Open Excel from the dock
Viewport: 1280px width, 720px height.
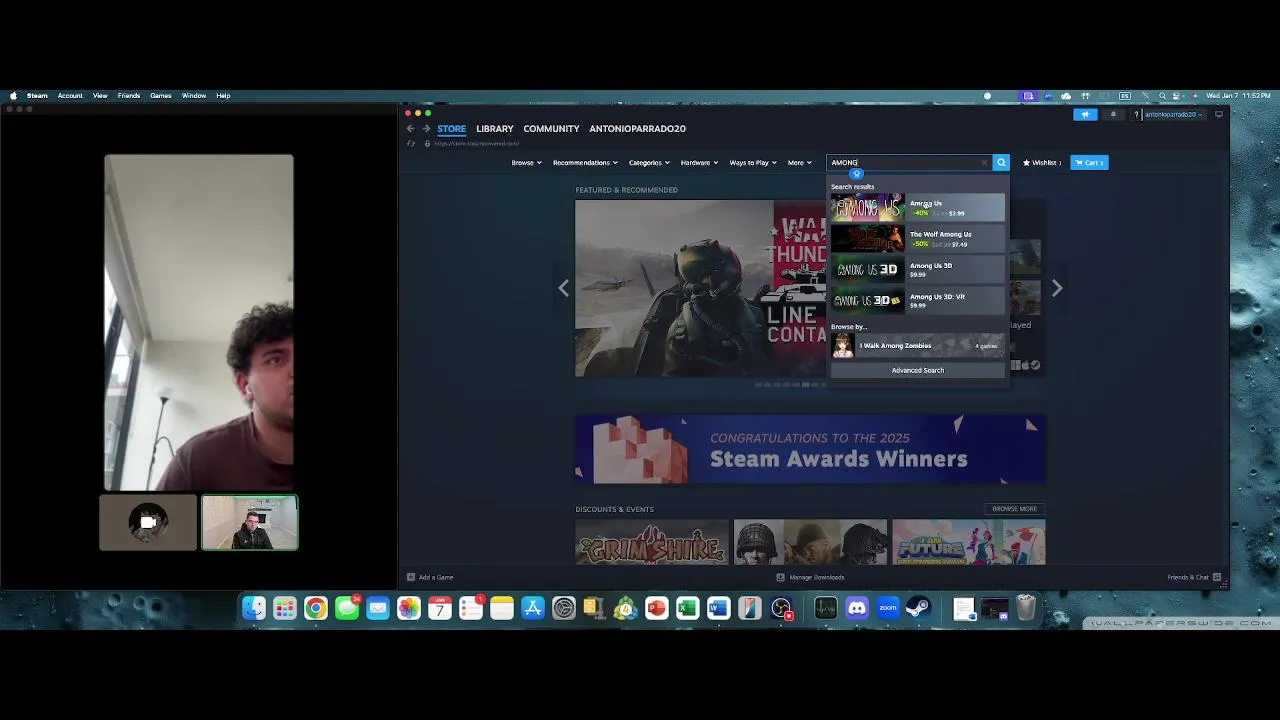pyautogui.click(x=687, y=608)
